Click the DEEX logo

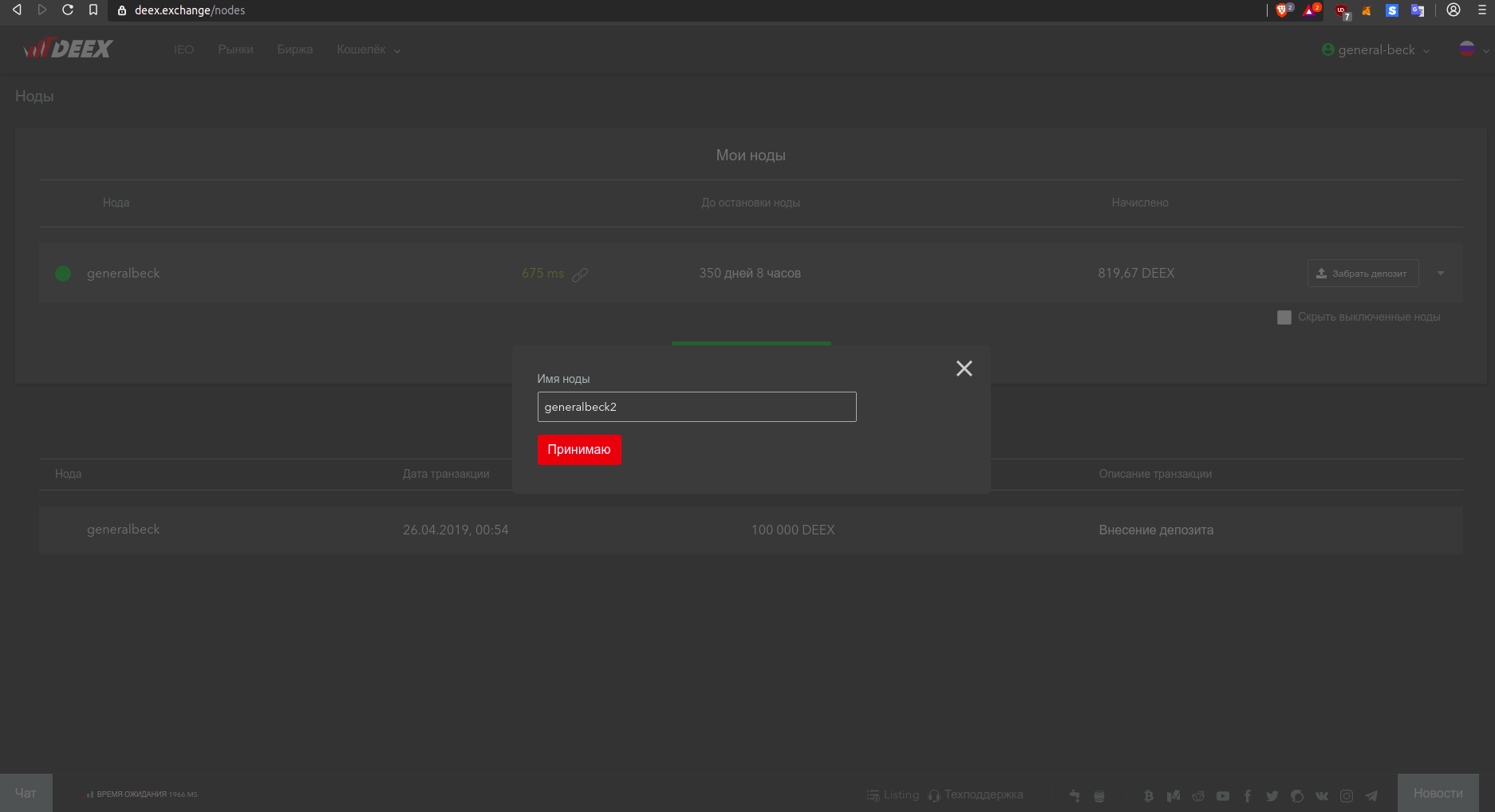click(68, 49)
